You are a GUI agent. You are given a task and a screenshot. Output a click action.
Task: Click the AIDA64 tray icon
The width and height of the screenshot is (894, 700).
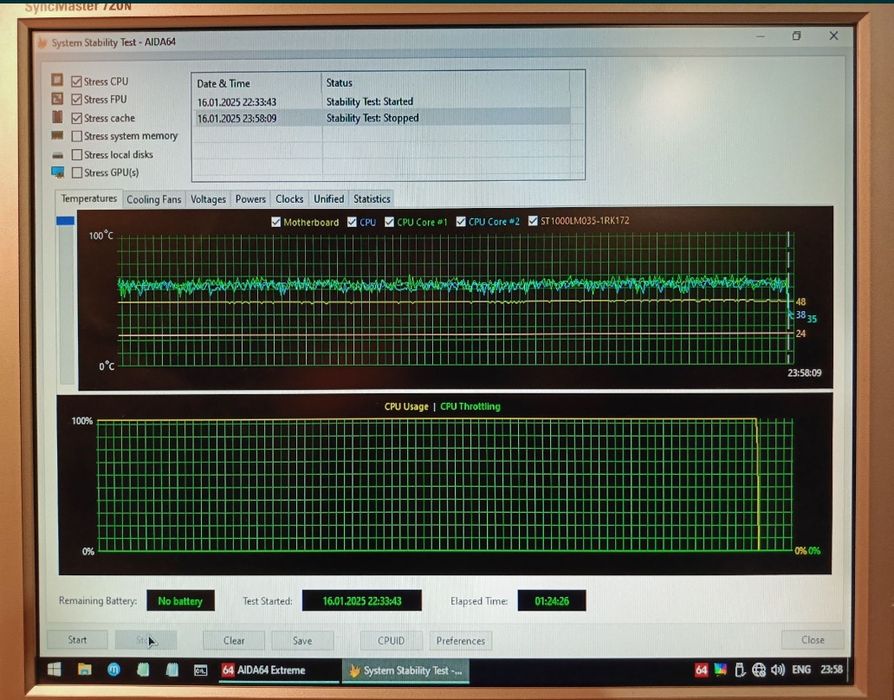pyautogui.click(x=701, y=670)
